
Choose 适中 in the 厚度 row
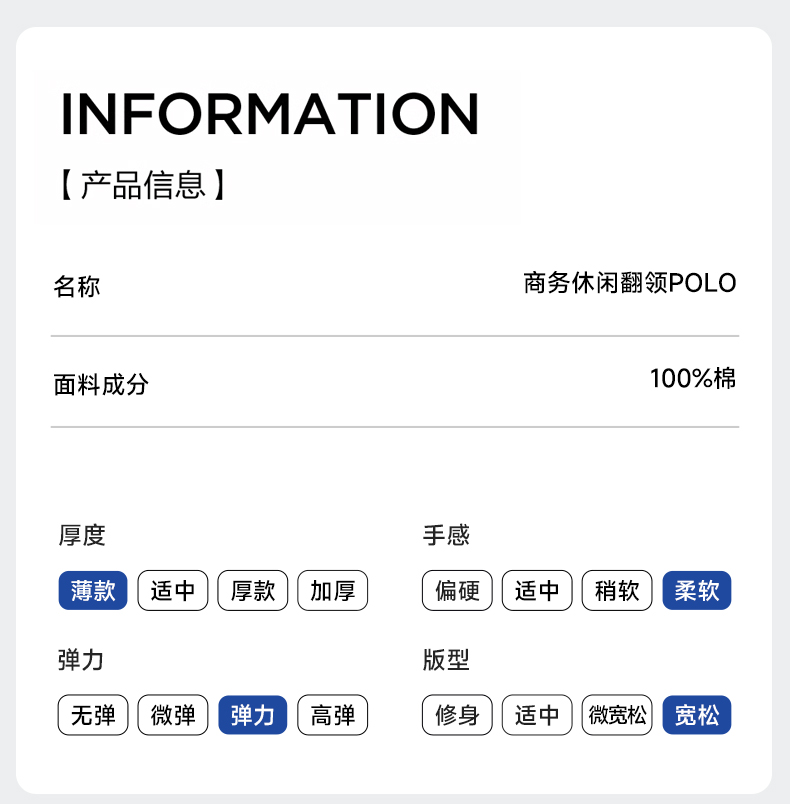click(x=173, y=591)
